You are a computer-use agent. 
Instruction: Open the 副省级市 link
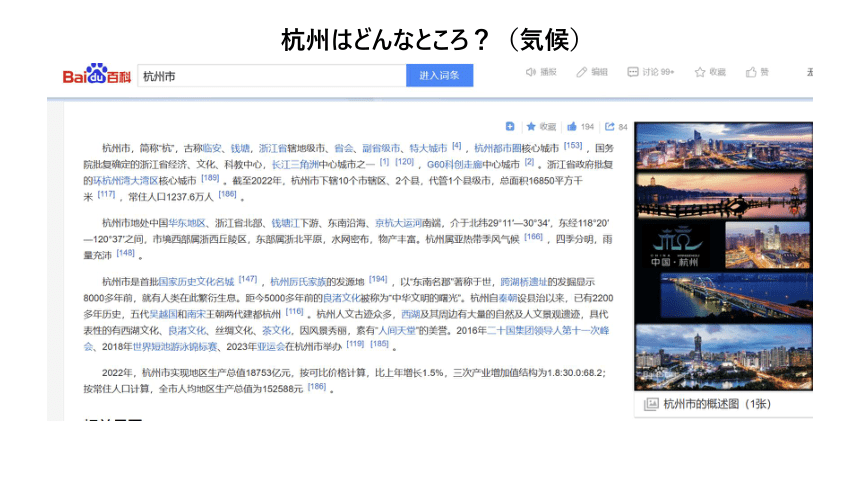coord(381,148)
